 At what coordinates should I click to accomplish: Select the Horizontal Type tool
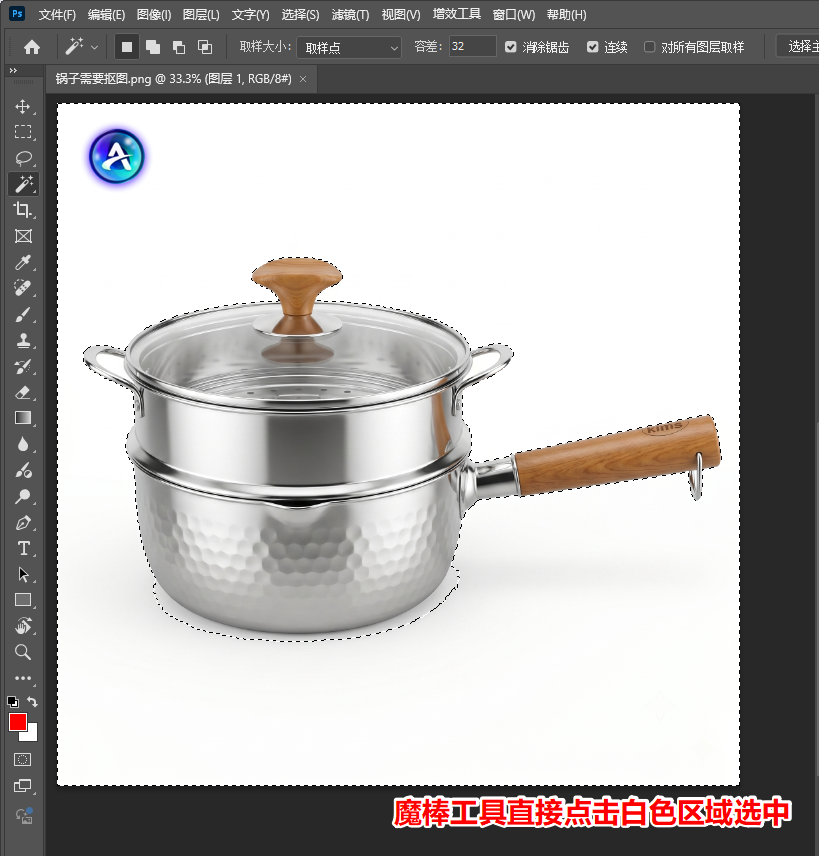coord(22,548)
